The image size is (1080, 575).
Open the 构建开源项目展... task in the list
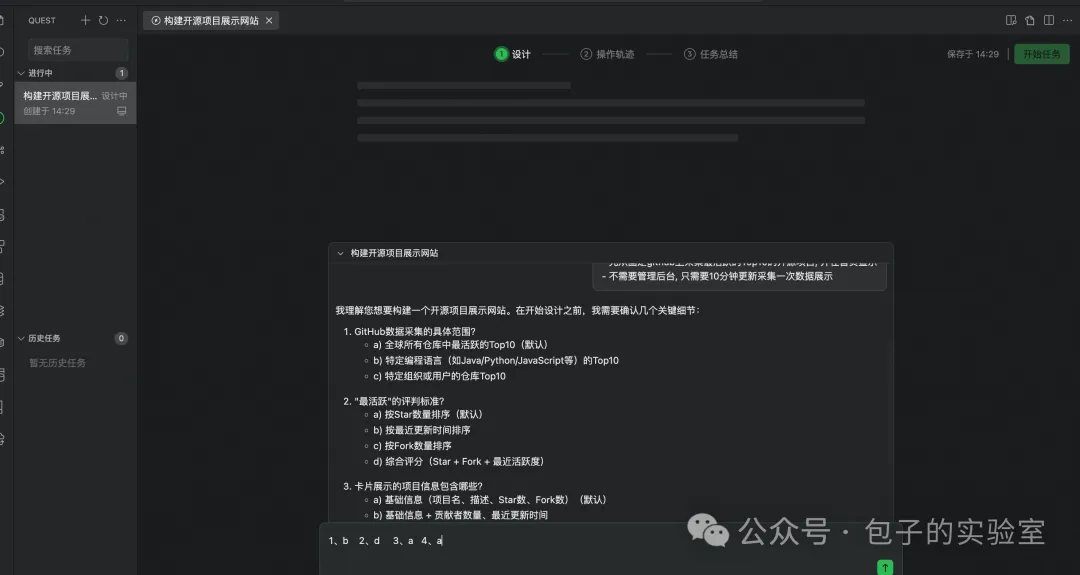click(x=75, y=103)
